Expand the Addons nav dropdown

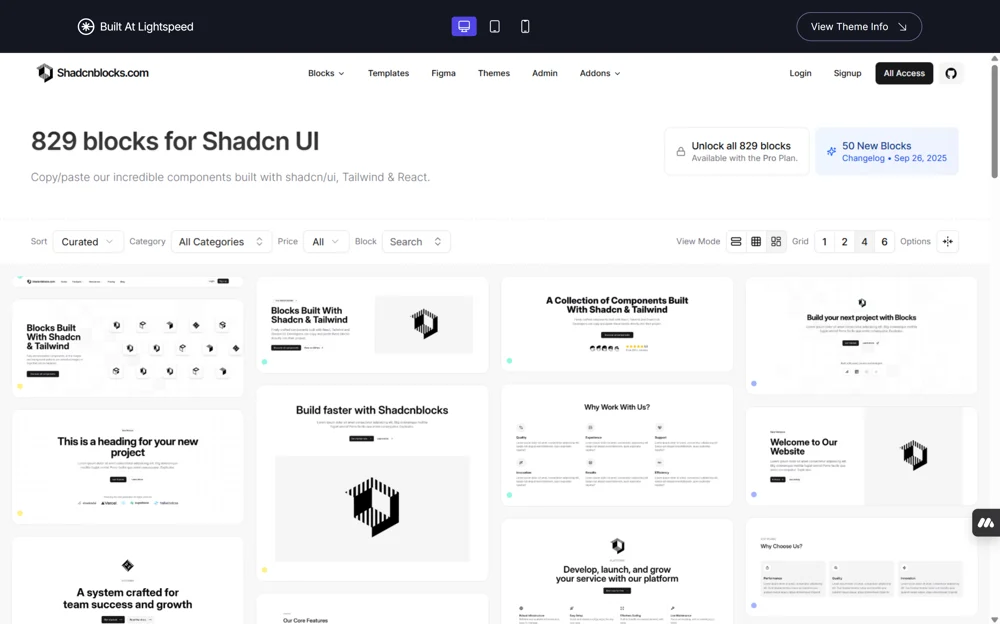(x=599, y=73)
